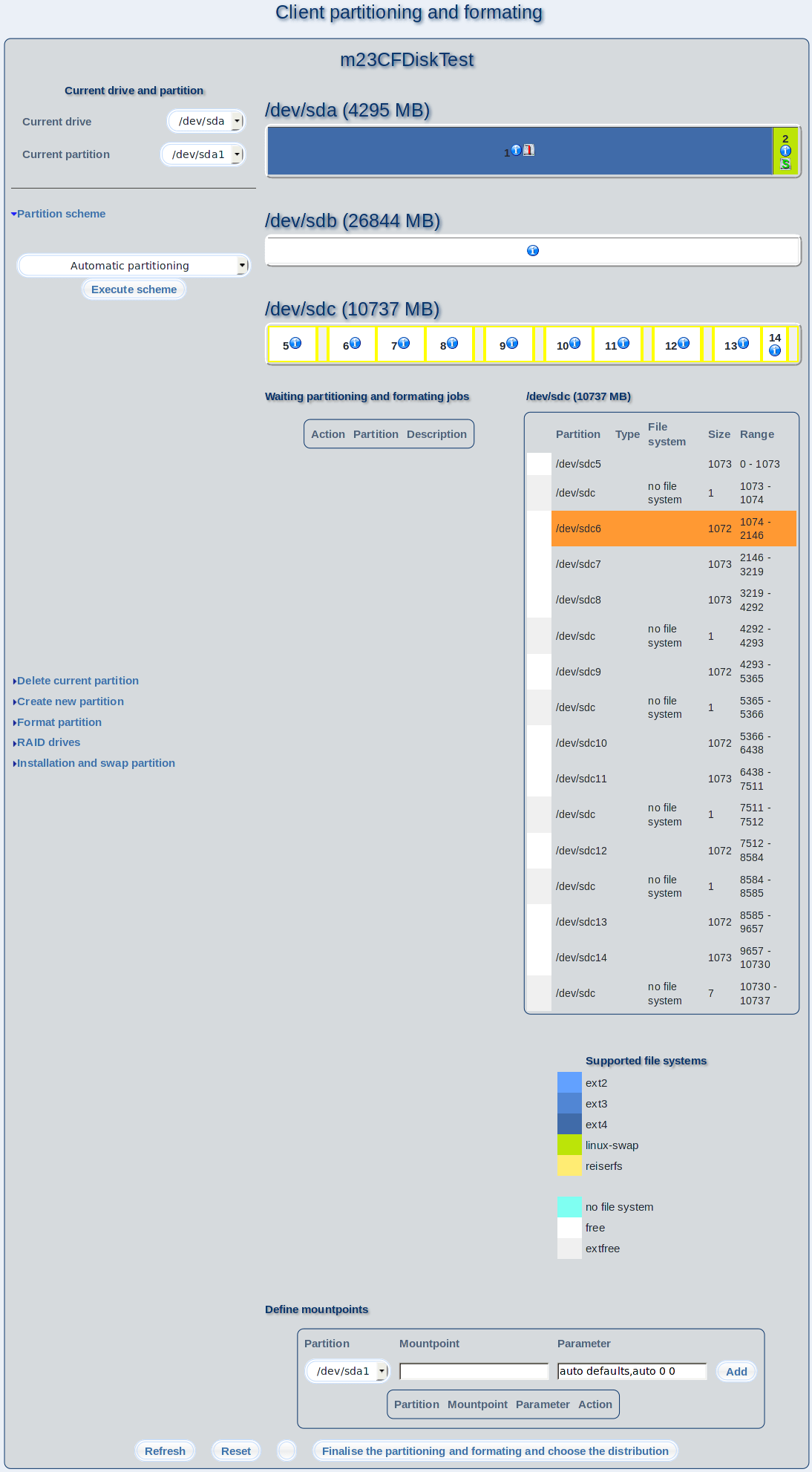The image size is (812, 1472).
Task: Click info icon of sdc partition 14
Action: [x=775, y=350]
